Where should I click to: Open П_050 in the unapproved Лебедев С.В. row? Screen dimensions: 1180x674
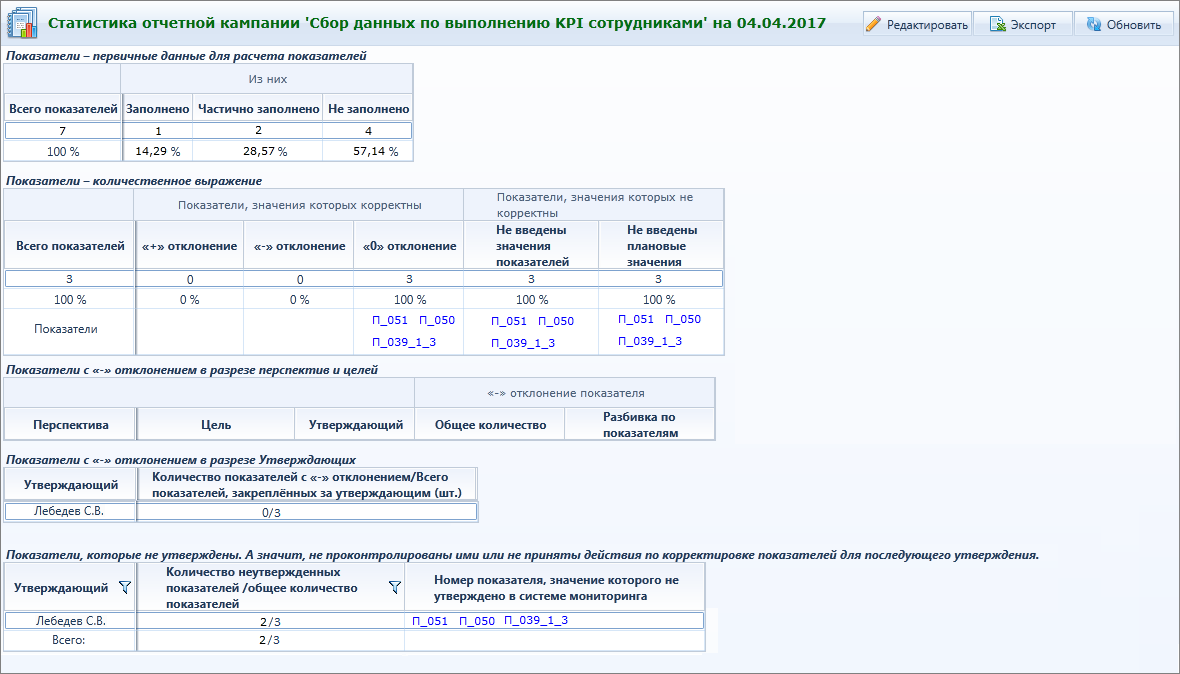(x=477, y=621)
